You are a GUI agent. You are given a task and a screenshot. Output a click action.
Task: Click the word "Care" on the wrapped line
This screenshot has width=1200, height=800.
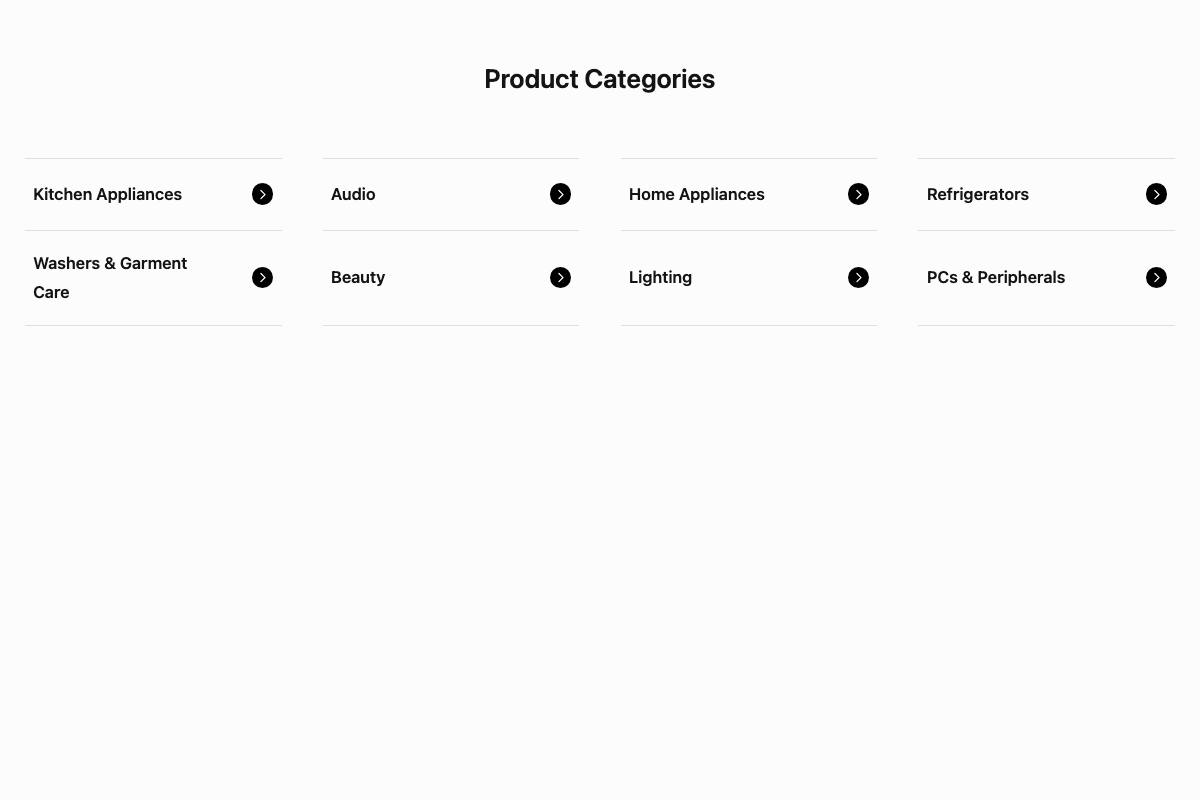tap(51, 292)
